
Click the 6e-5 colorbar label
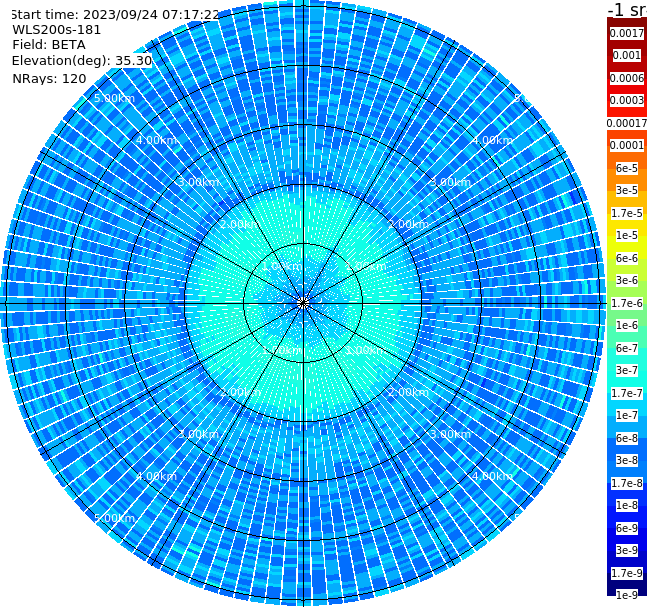point(627,168)
